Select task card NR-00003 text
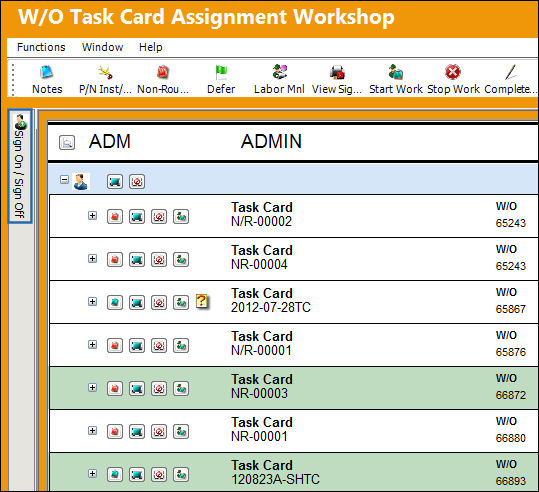The height and width of the screenshot is (492, 539). tap(259, 393)
